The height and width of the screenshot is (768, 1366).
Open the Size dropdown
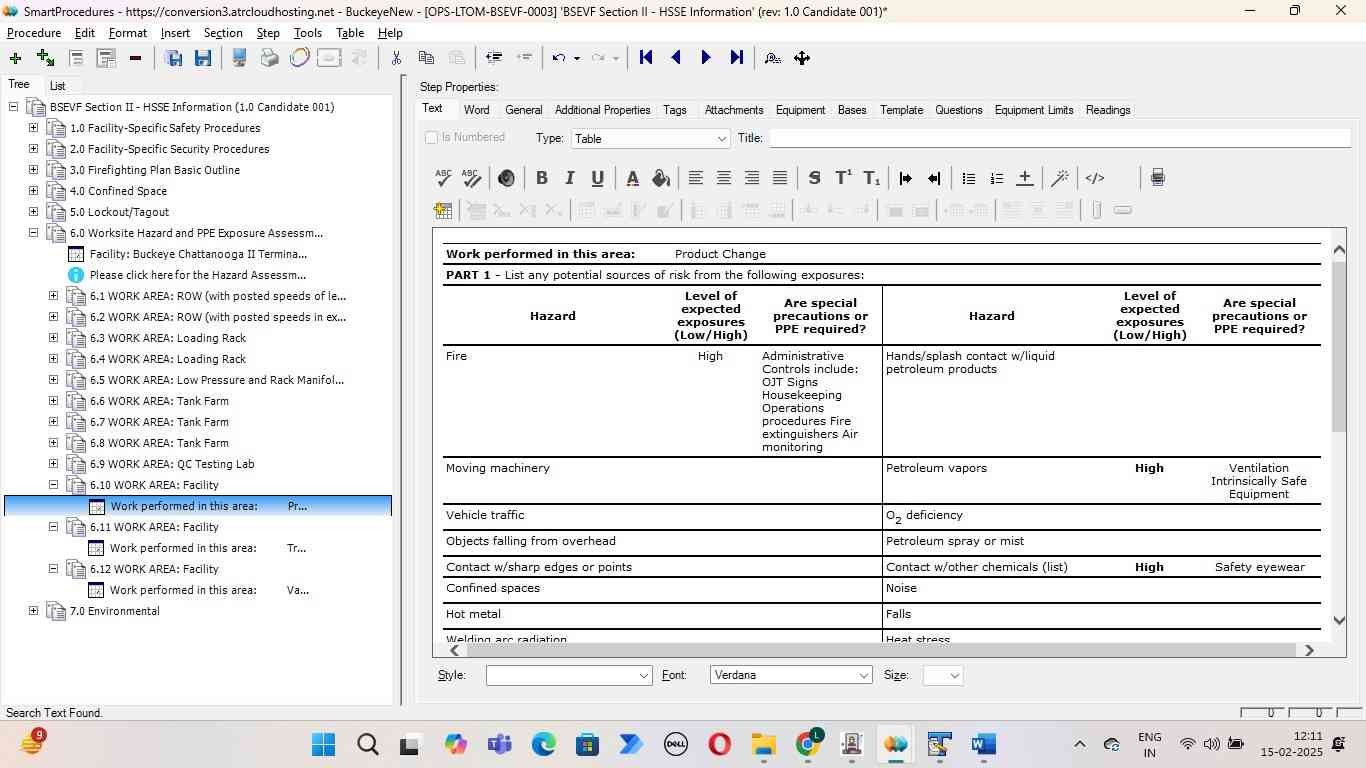click(x=943, y=676)
